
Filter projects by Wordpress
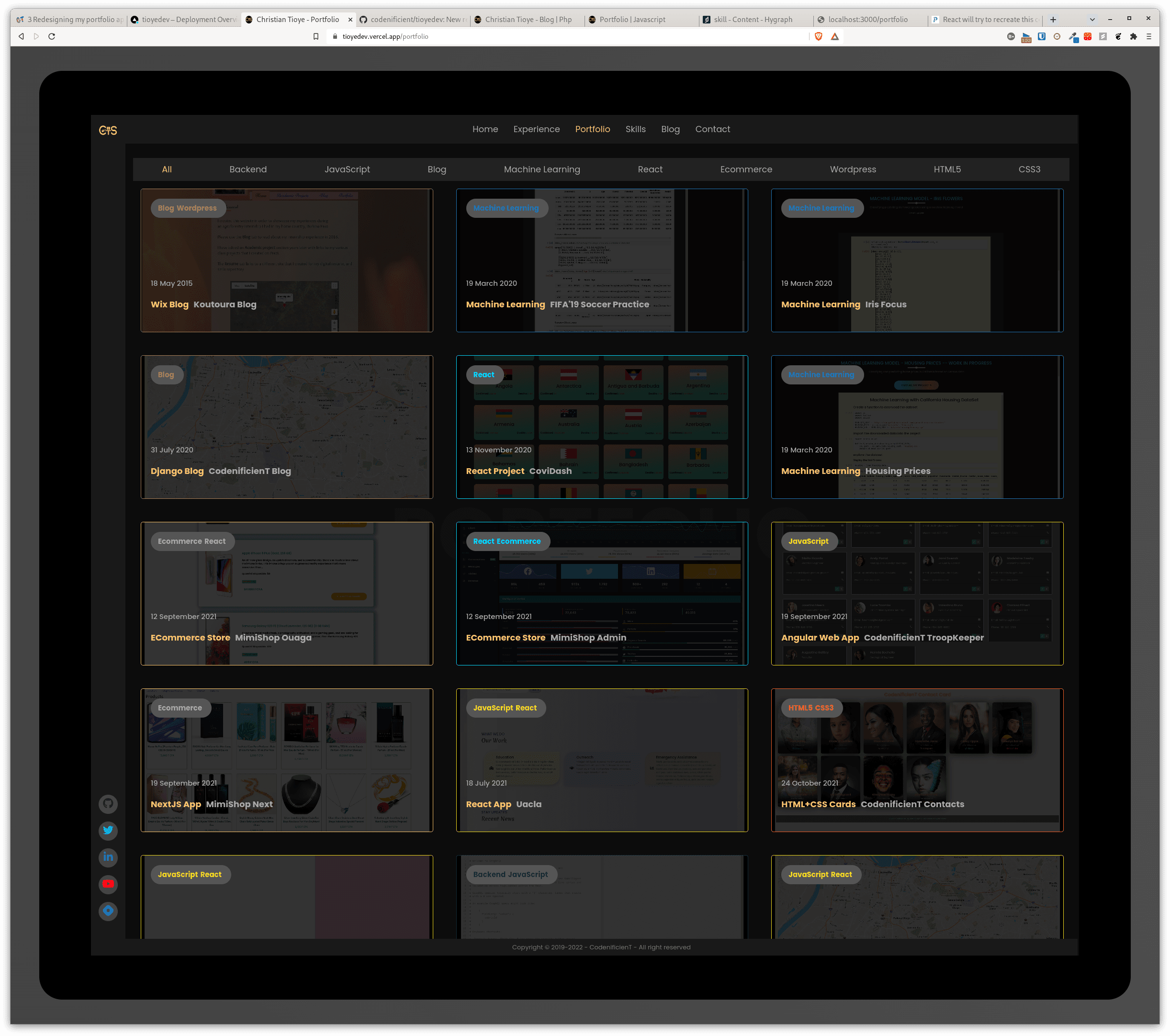(x=852, y=169)
